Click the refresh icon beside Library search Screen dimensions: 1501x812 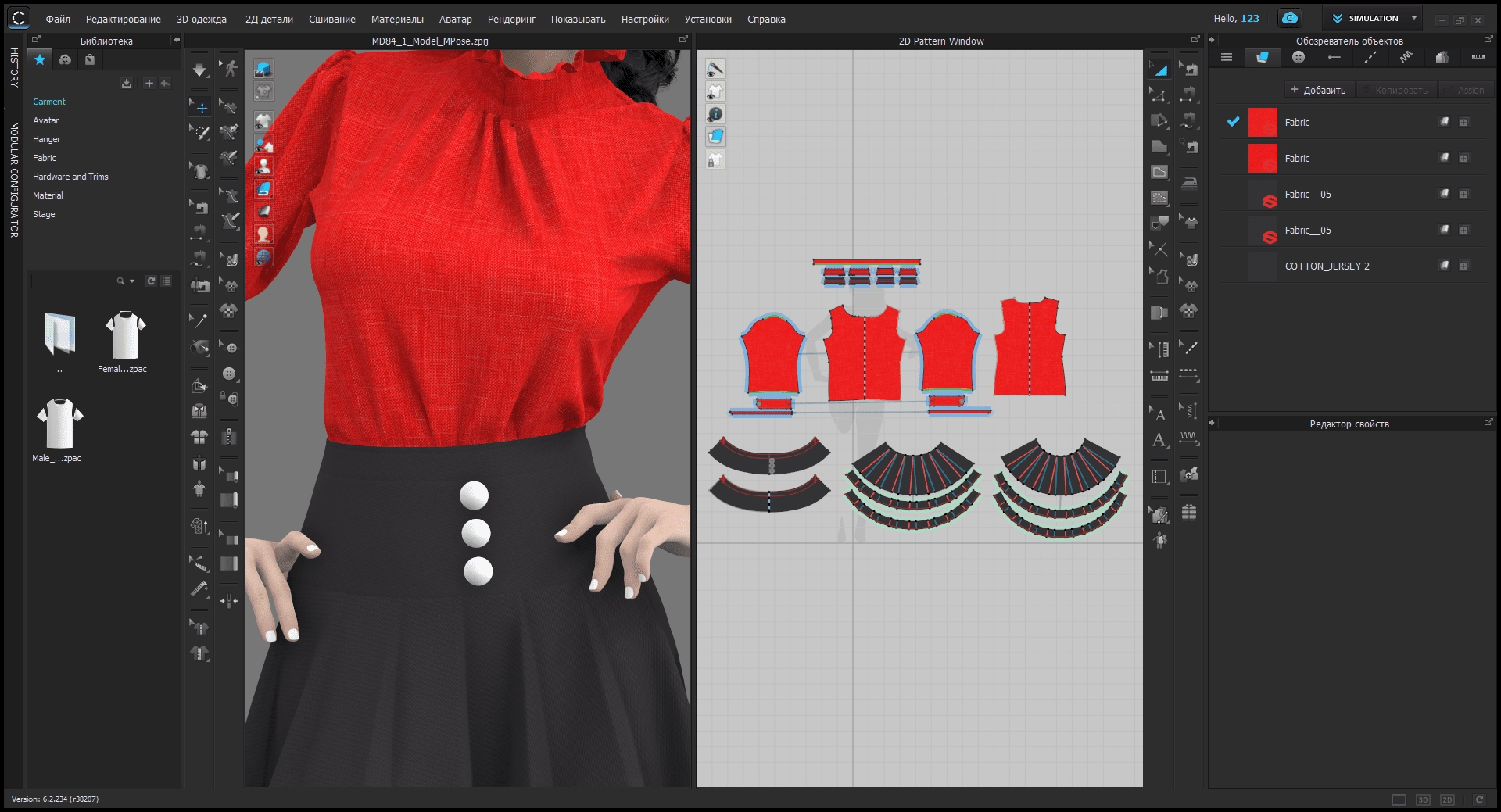[151, 281]
